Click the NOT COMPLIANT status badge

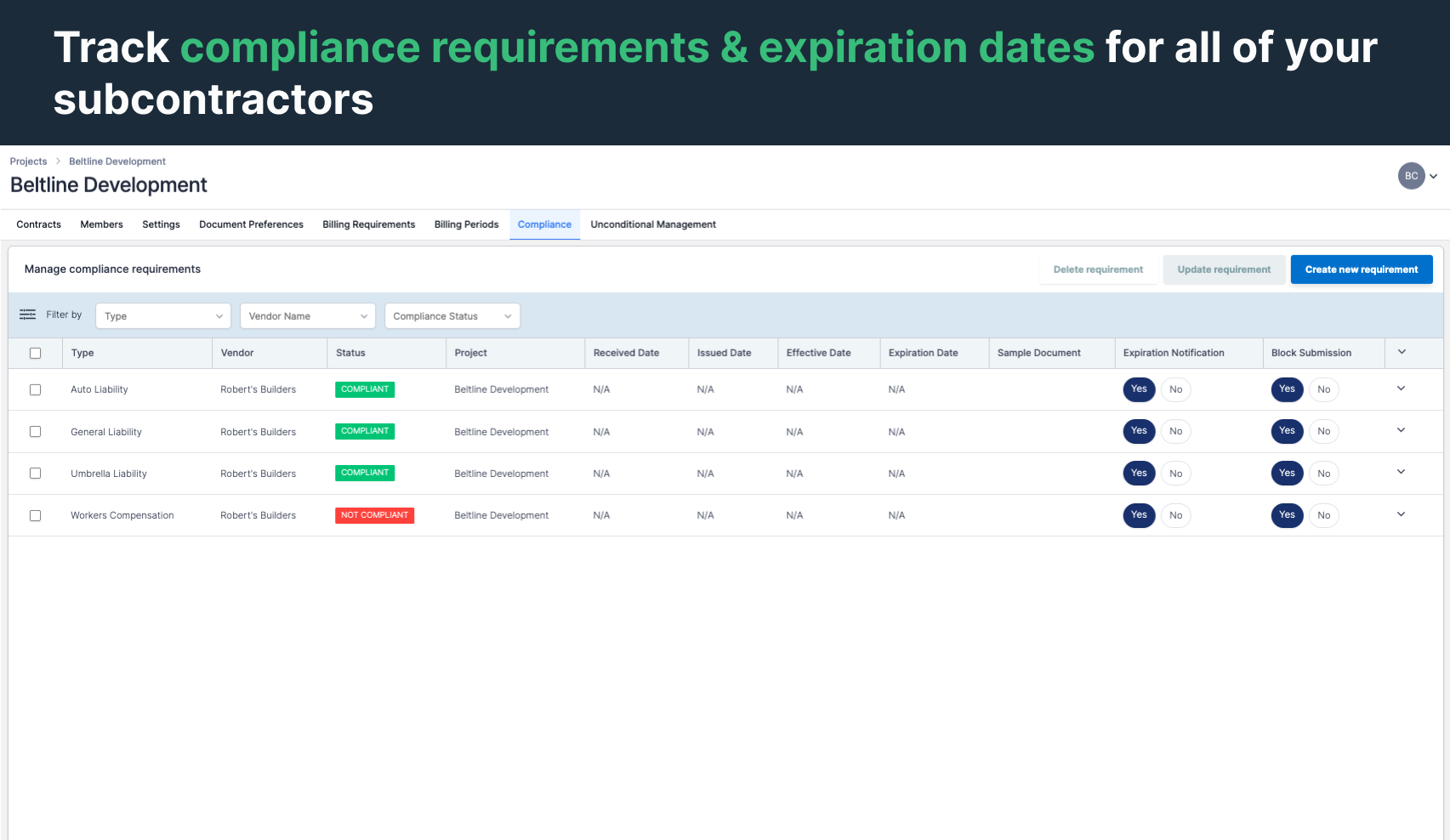click(x=374, y=515)
